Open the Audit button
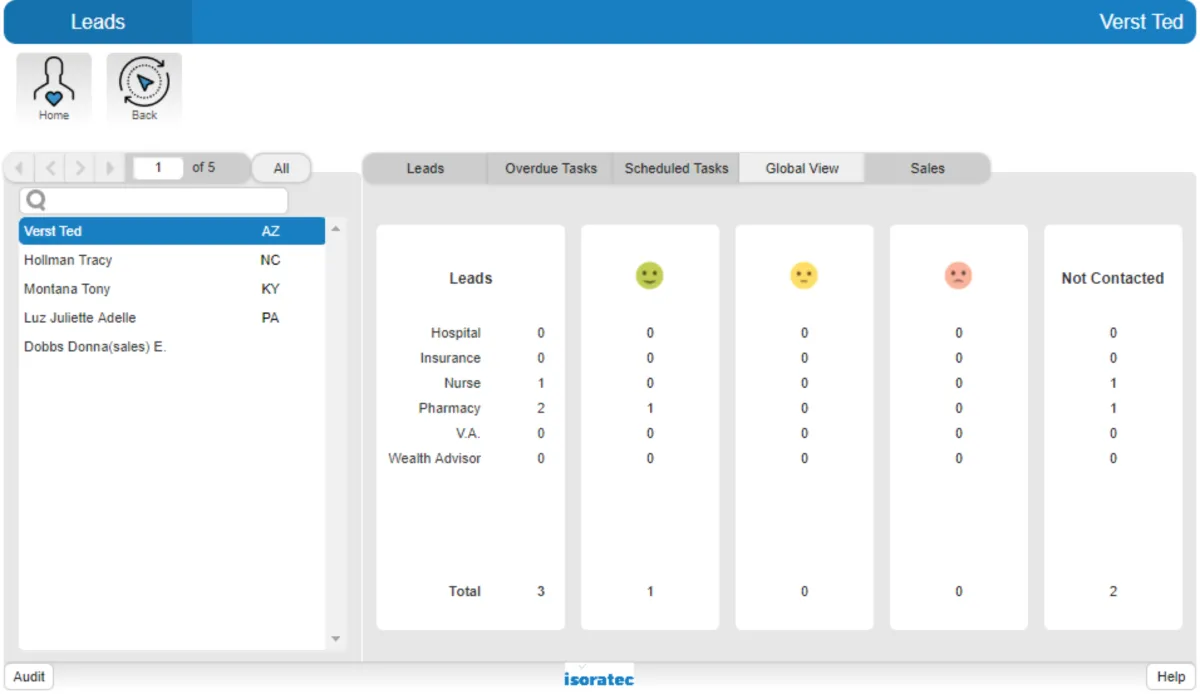The image size is (1200, 694). coord(29,677)
